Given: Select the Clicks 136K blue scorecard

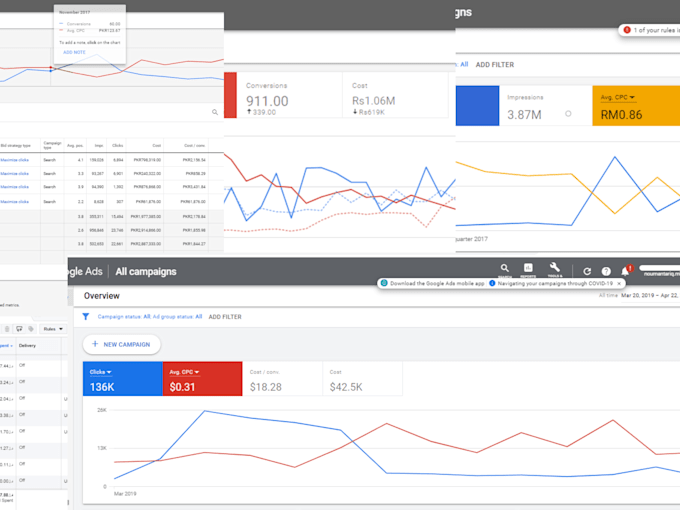Looking at the screenshot, I should click(123, 379).
